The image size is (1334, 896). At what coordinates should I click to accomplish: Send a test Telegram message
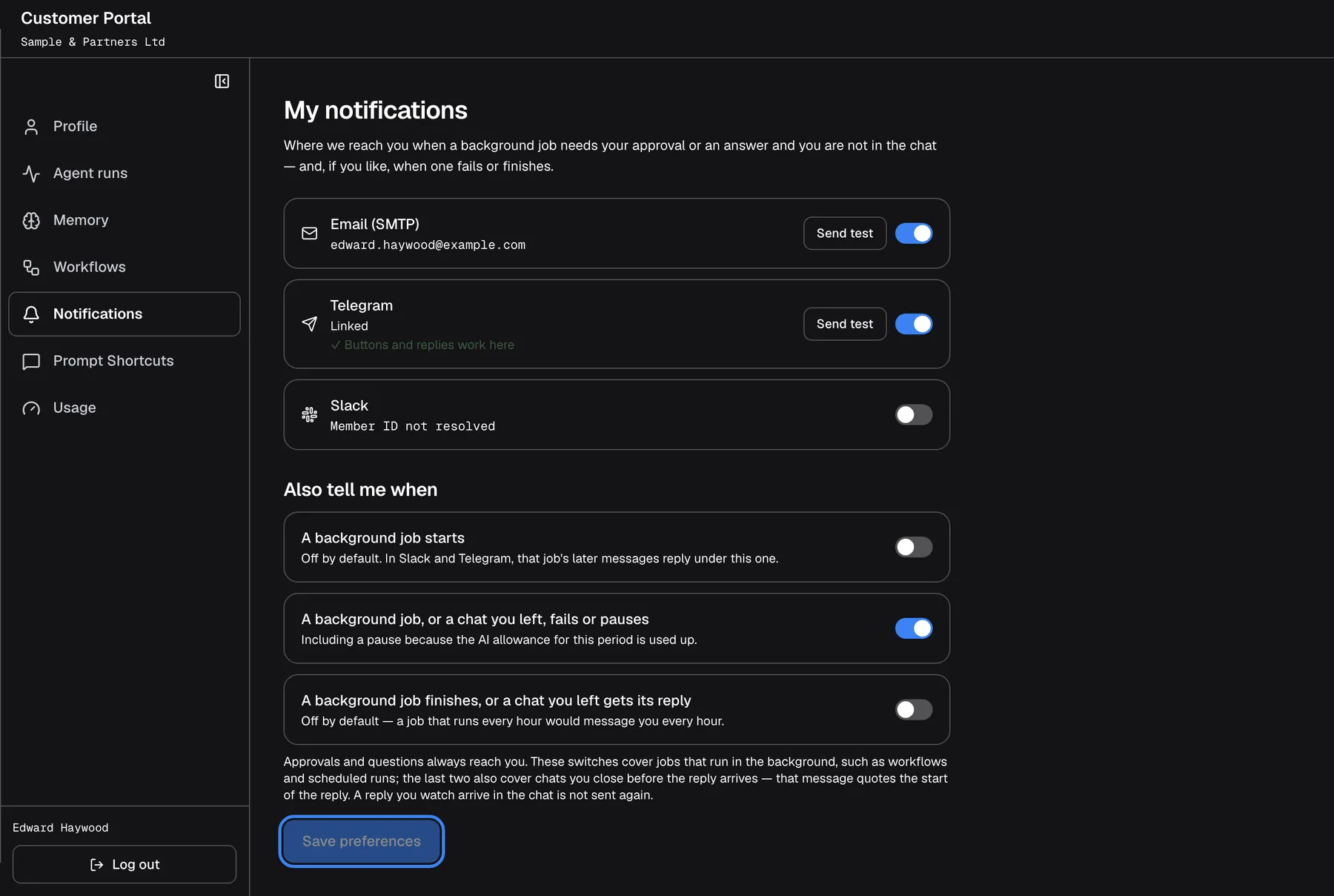pyautogui.click(x=845, y=324)
